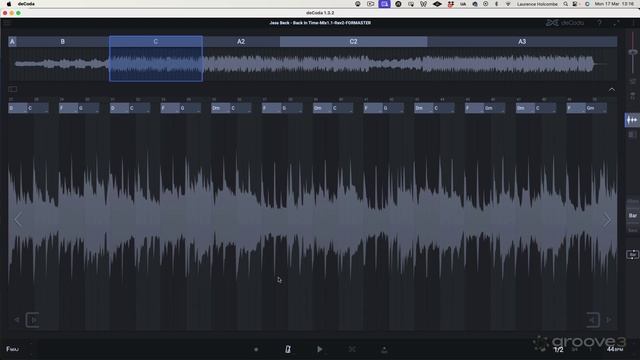Set playback speed to 3/4
Viewport: 640px width, 360px height.
click(575, 349)
